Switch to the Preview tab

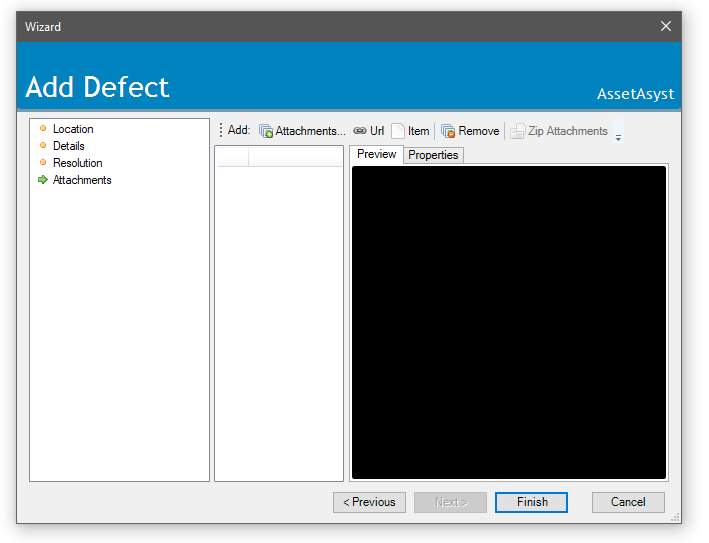377,154
